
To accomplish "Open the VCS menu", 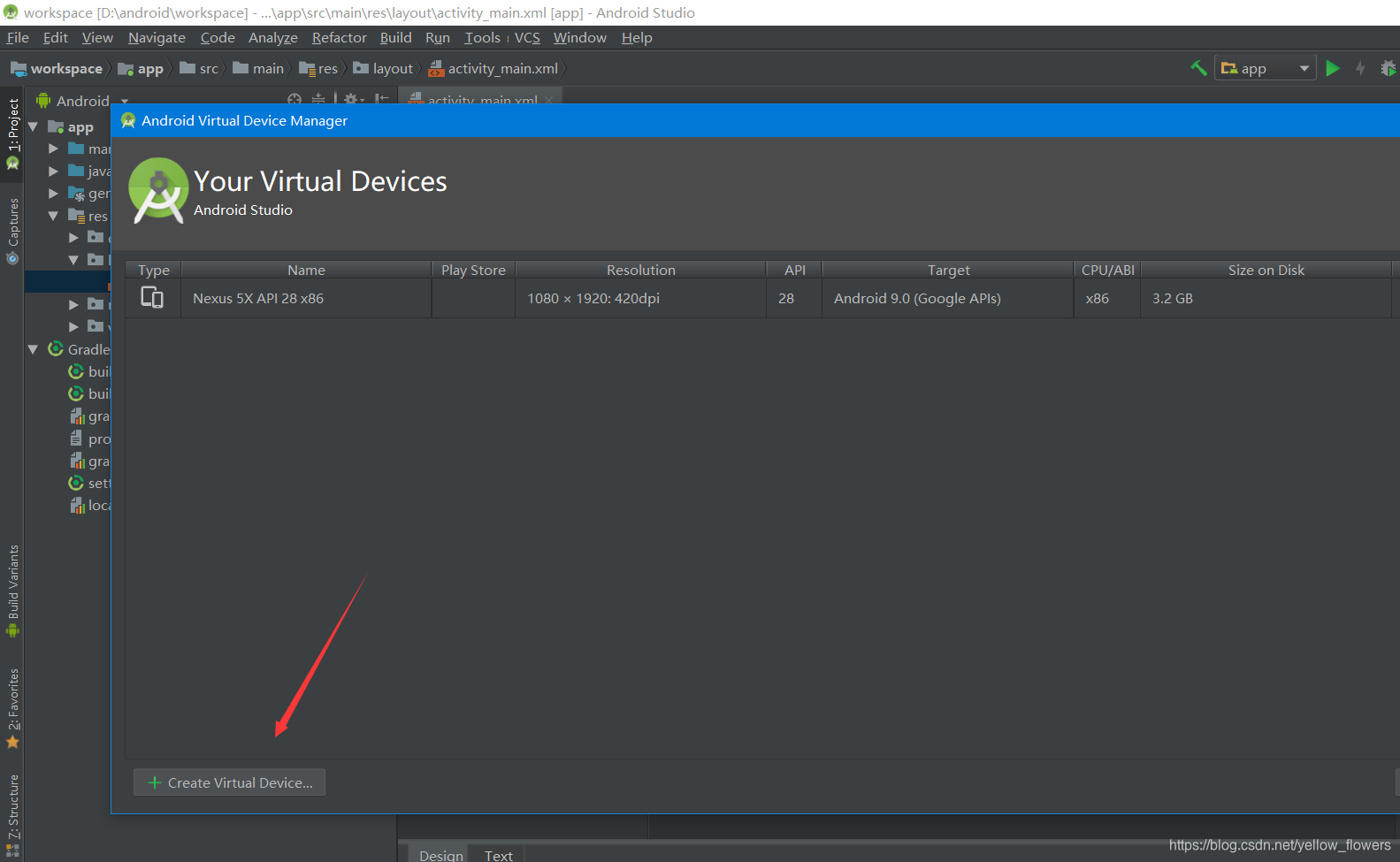I will (527, 37).
